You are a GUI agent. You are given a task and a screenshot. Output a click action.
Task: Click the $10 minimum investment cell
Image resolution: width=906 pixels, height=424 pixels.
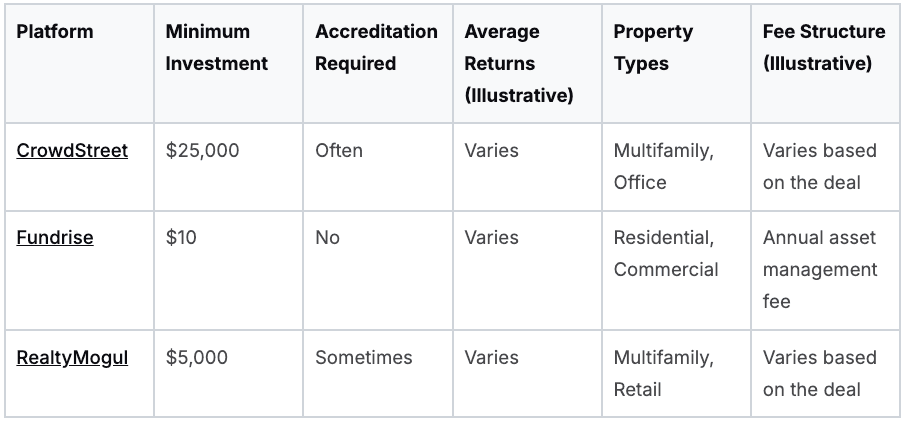pos(181,238)
